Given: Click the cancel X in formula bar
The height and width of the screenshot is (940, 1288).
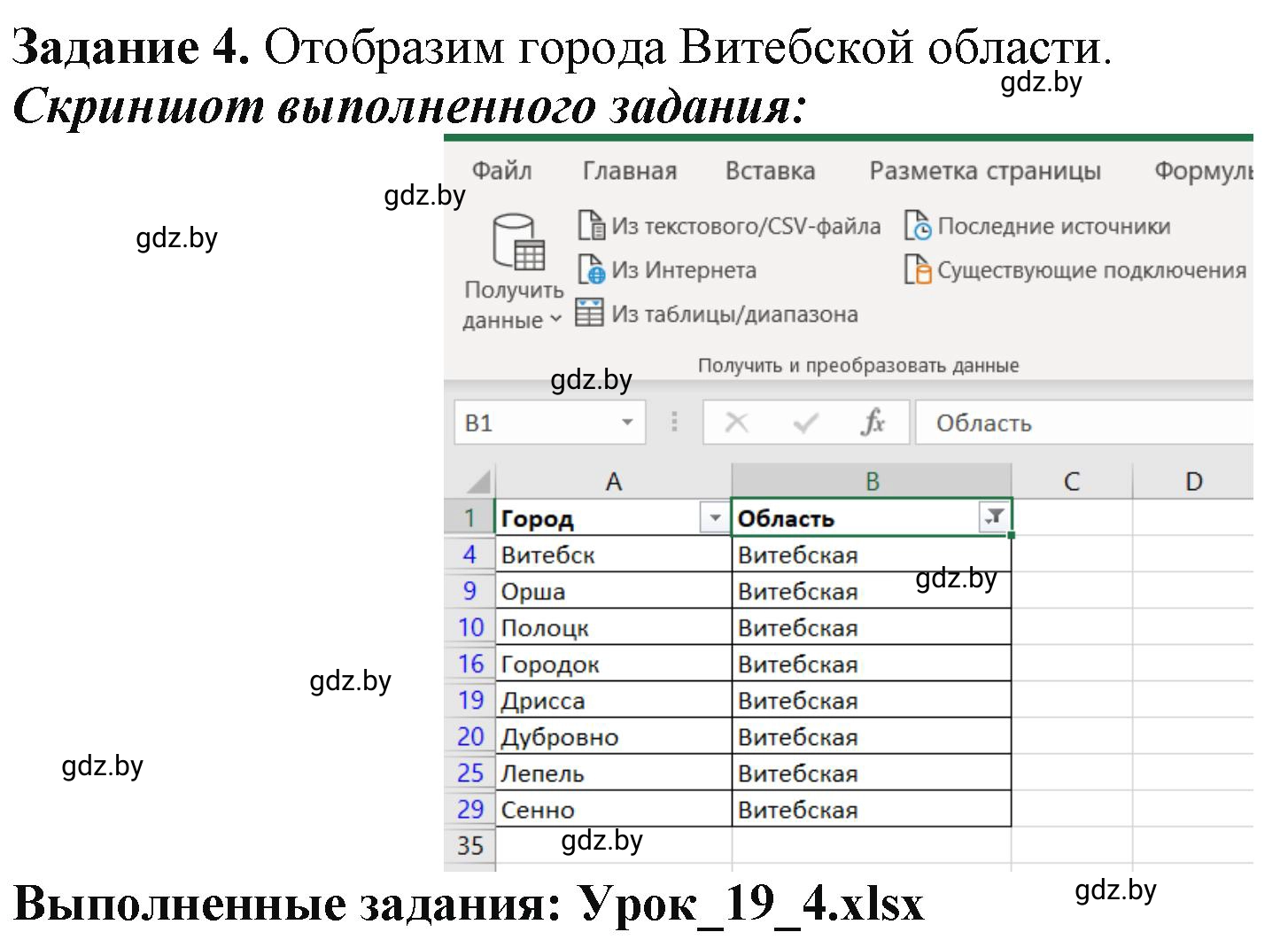Looking at the screenshot, I should (736, 423).
